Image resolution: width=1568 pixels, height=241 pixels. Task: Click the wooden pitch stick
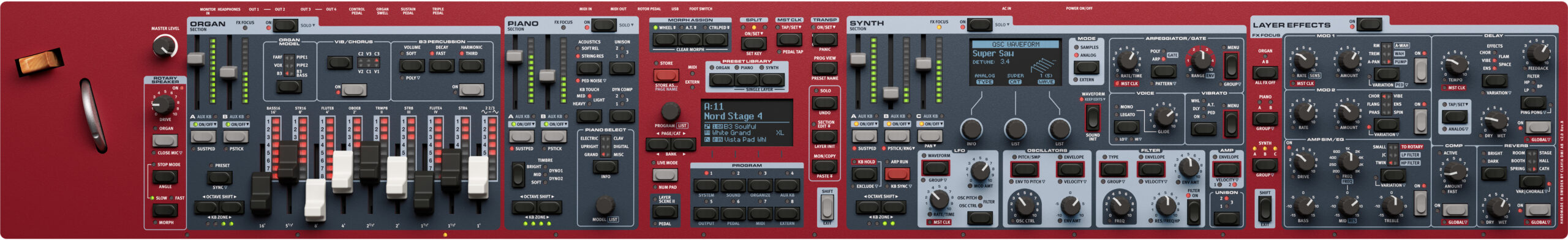click(x=40, y=62)
